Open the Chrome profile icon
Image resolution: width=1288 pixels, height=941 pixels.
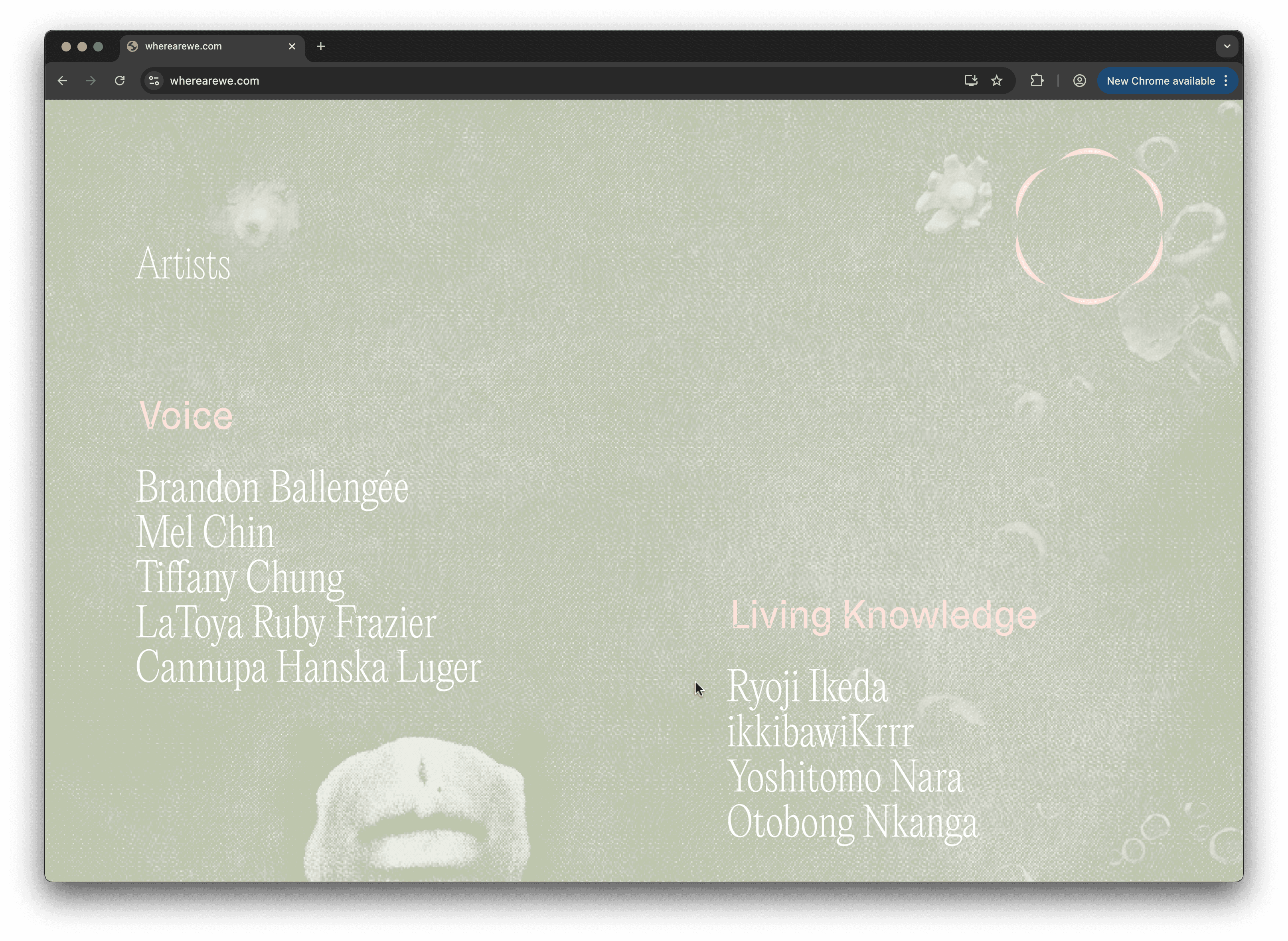tap(1079, 81)
